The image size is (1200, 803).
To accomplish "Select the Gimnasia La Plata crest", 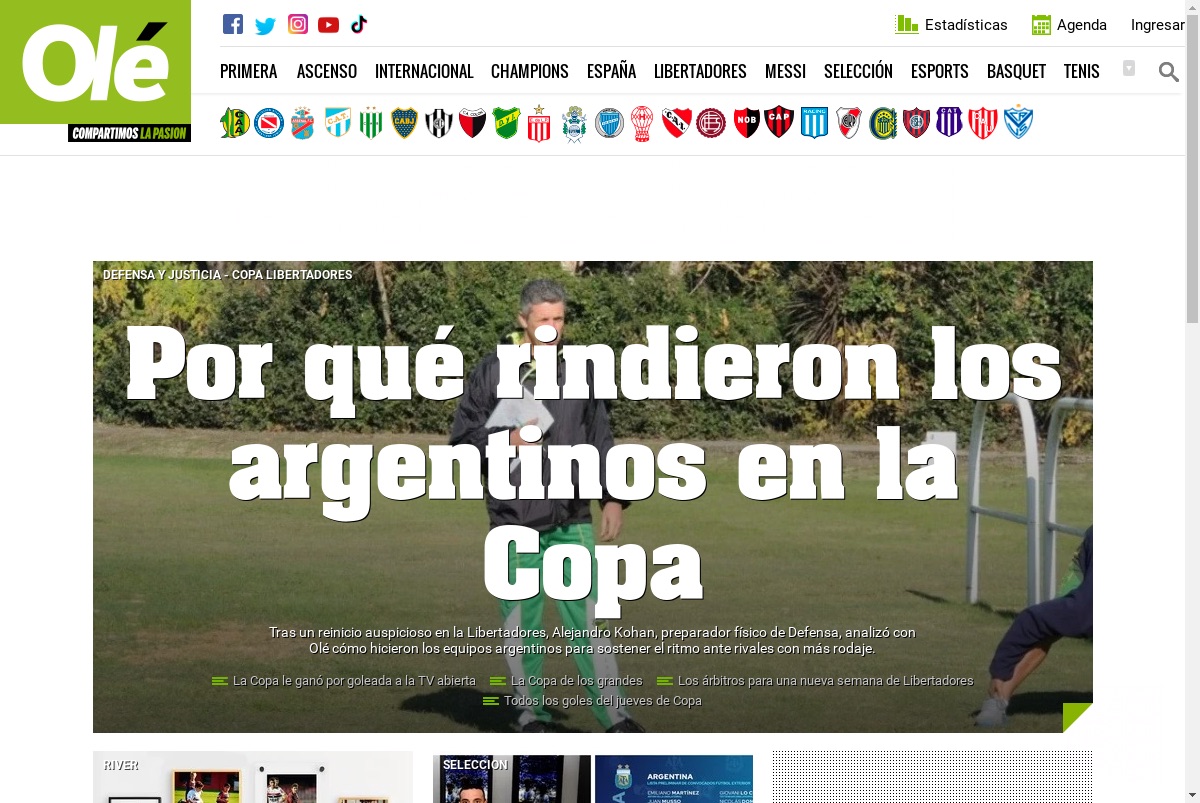I will pyautogui.click(x=574, y=123).
